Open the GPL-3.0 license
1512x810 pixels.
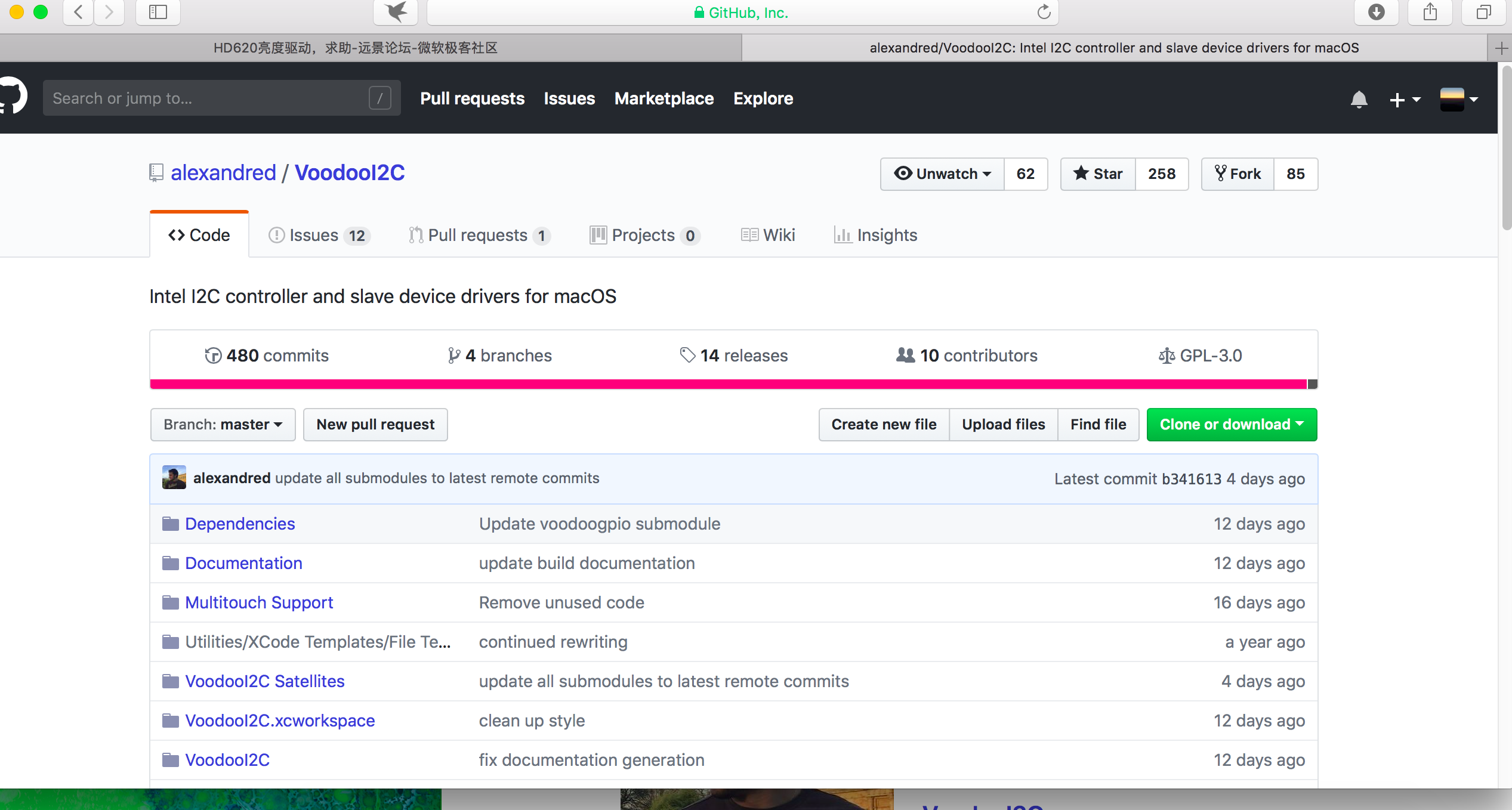coord(1200,355)
